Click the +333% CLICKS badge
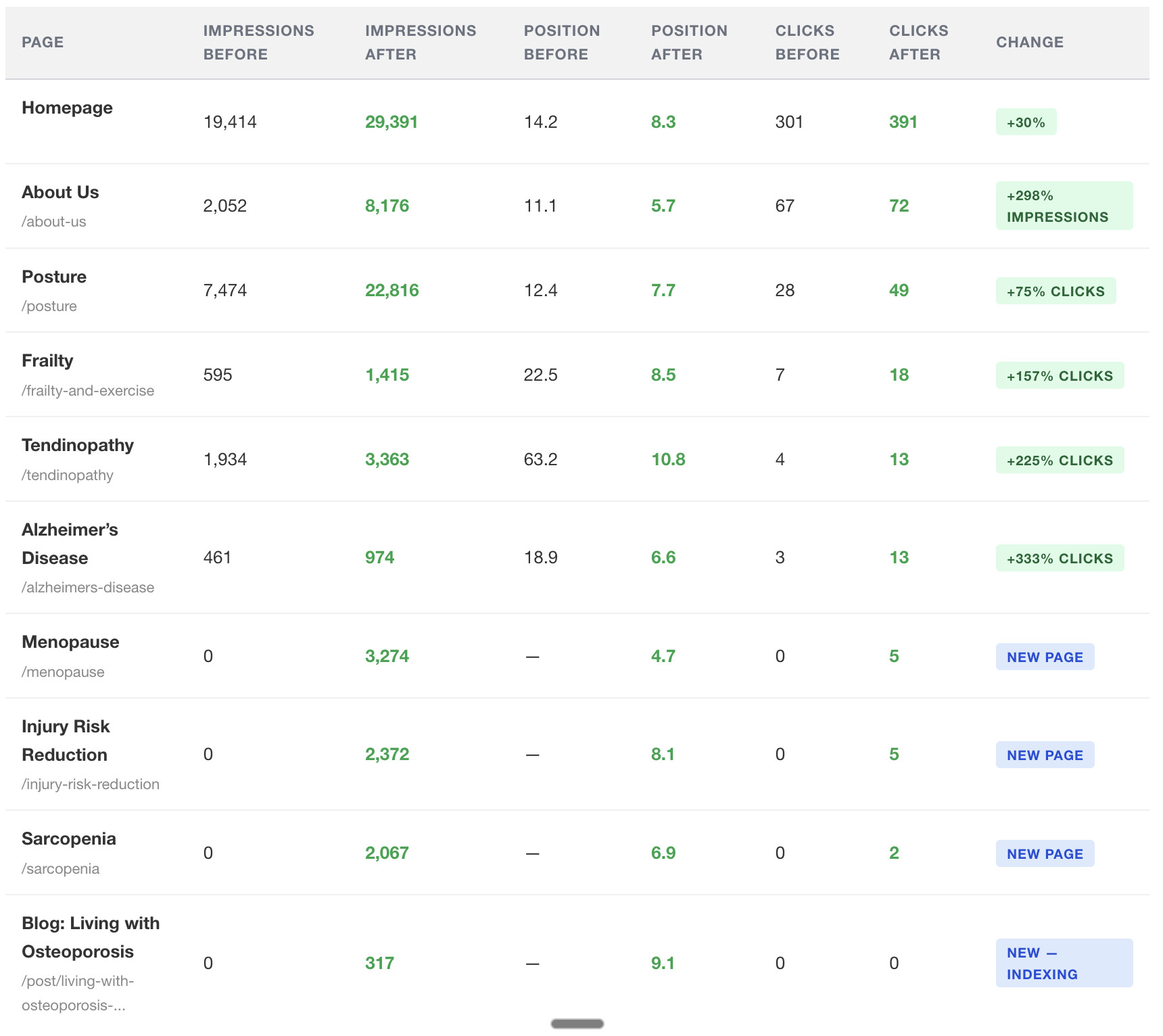The width and height of the screenshot is (1163, 1036). pyautogui.click(x=1060, y=558)
